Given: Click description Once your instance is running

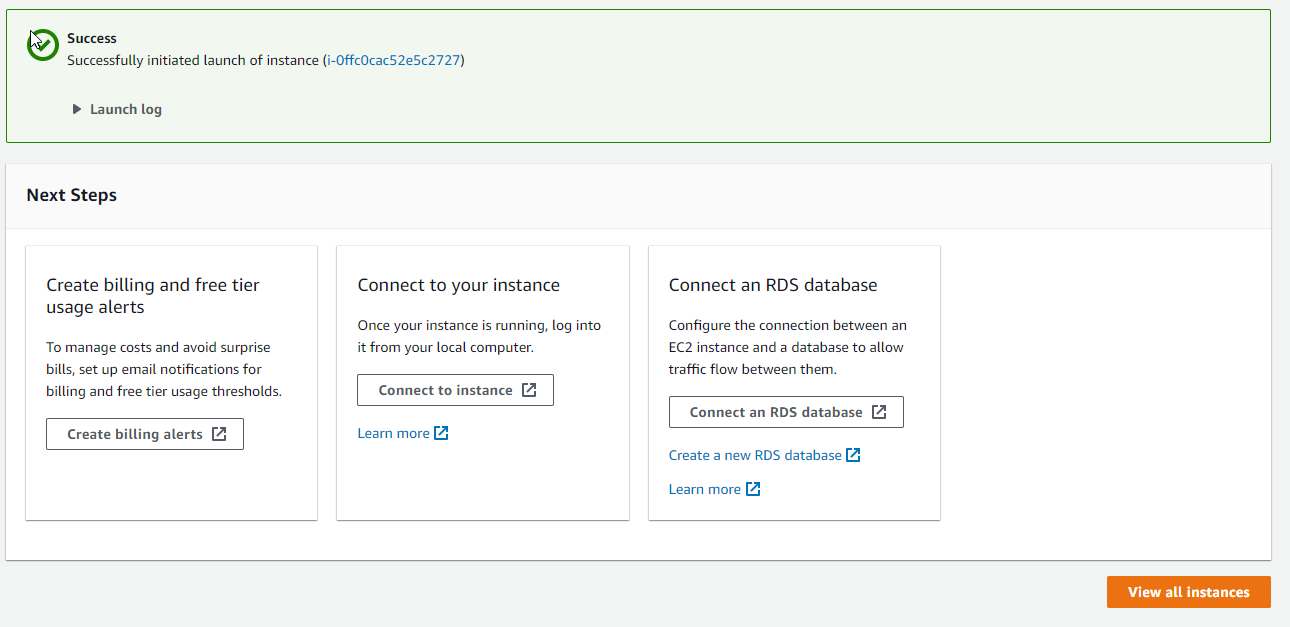Looking at the screenshot, I should click(480, 336).
